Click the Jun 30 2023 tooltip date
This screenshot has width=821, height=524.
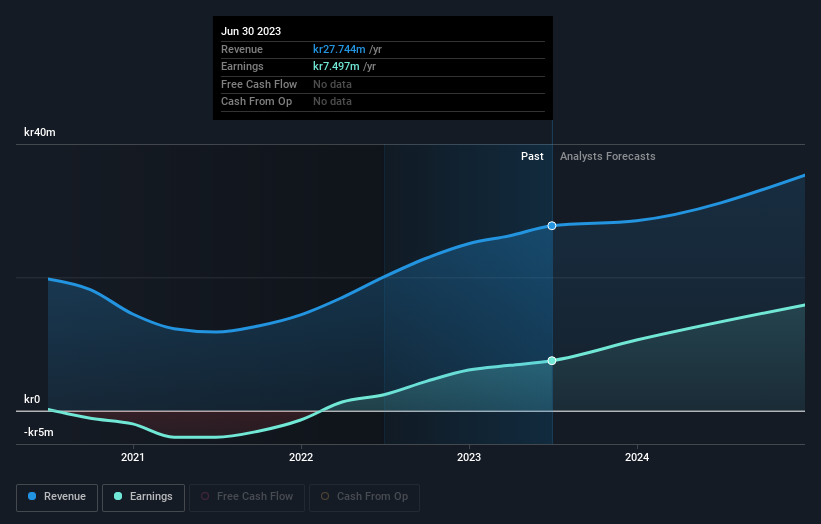[251, 31]
